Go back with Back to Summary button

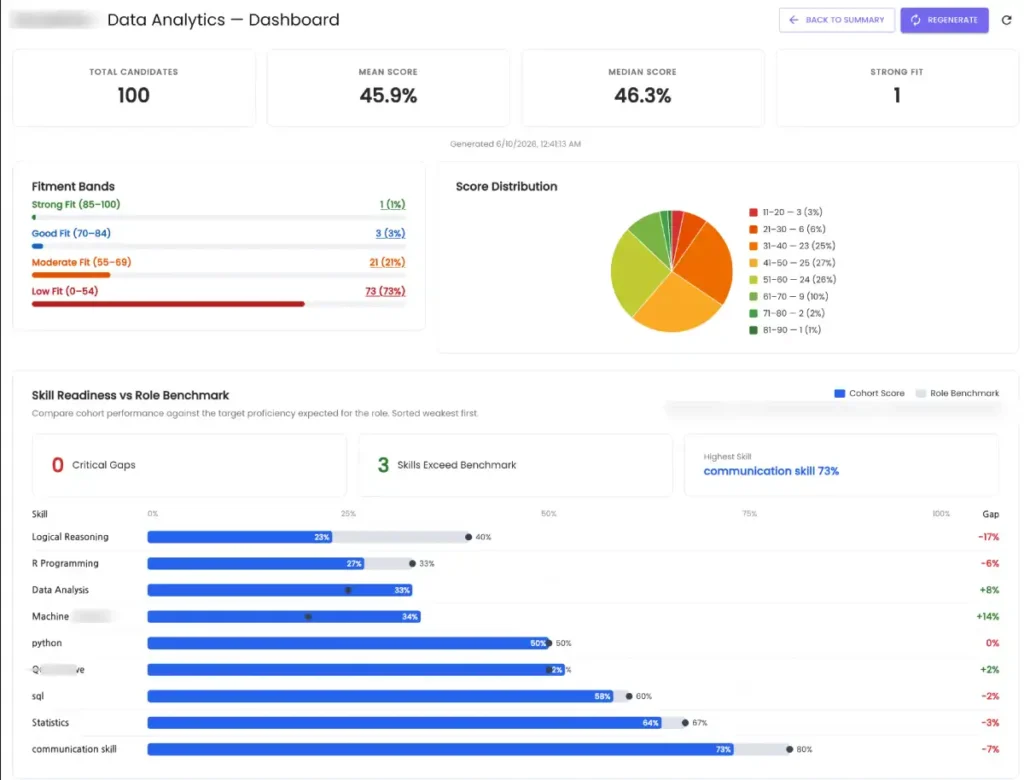837,20
